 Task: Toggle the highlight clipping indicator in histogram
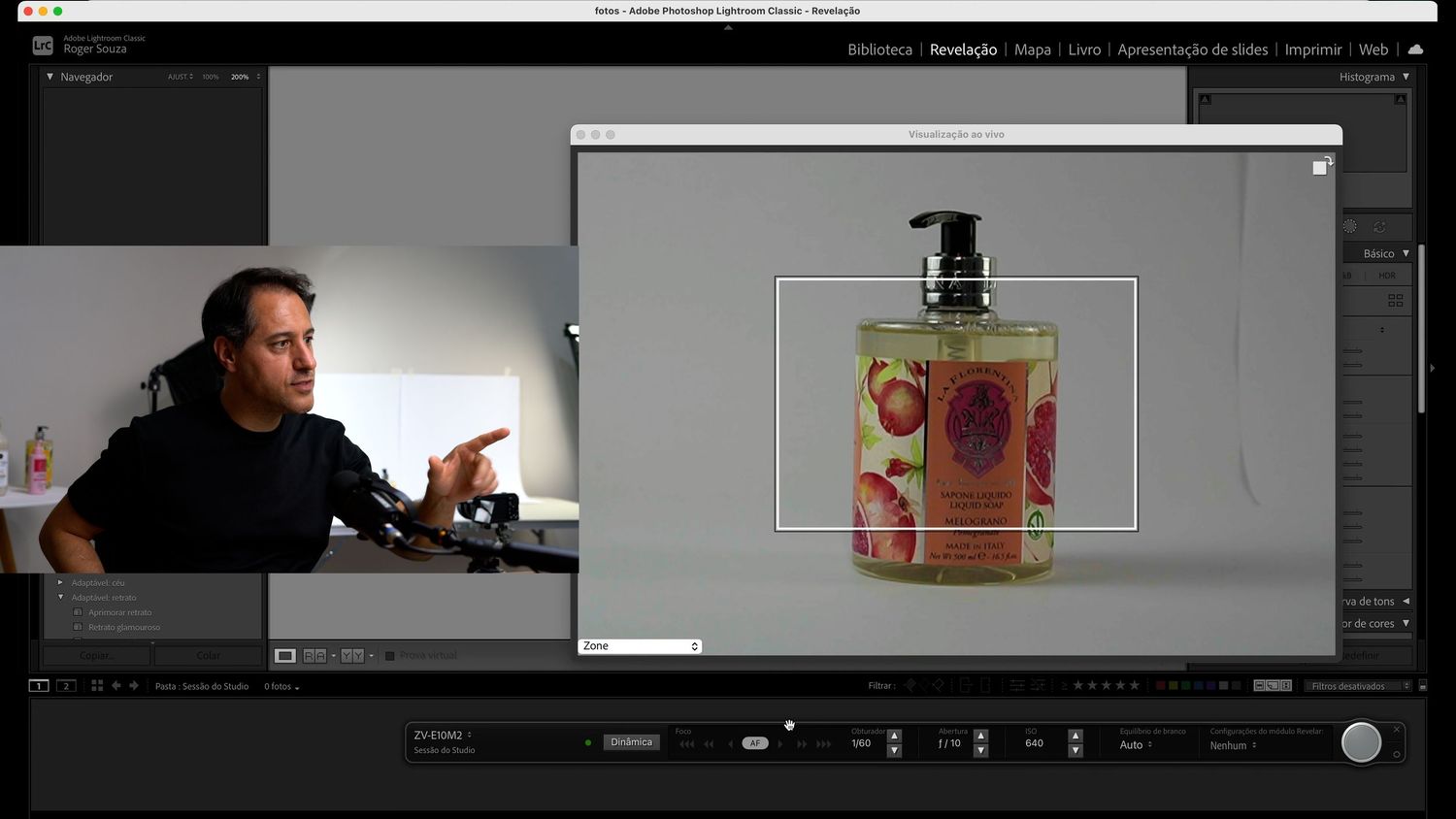(1401, 99)
